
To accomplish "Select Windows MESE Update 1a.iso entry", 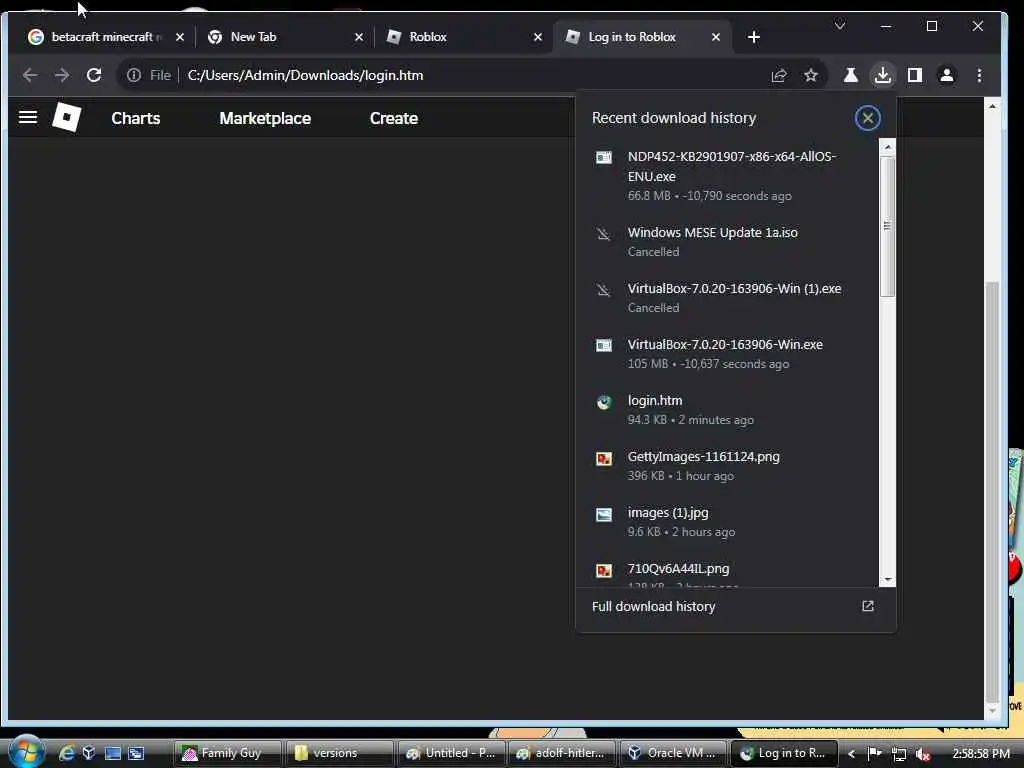I will tap(728, 242).
